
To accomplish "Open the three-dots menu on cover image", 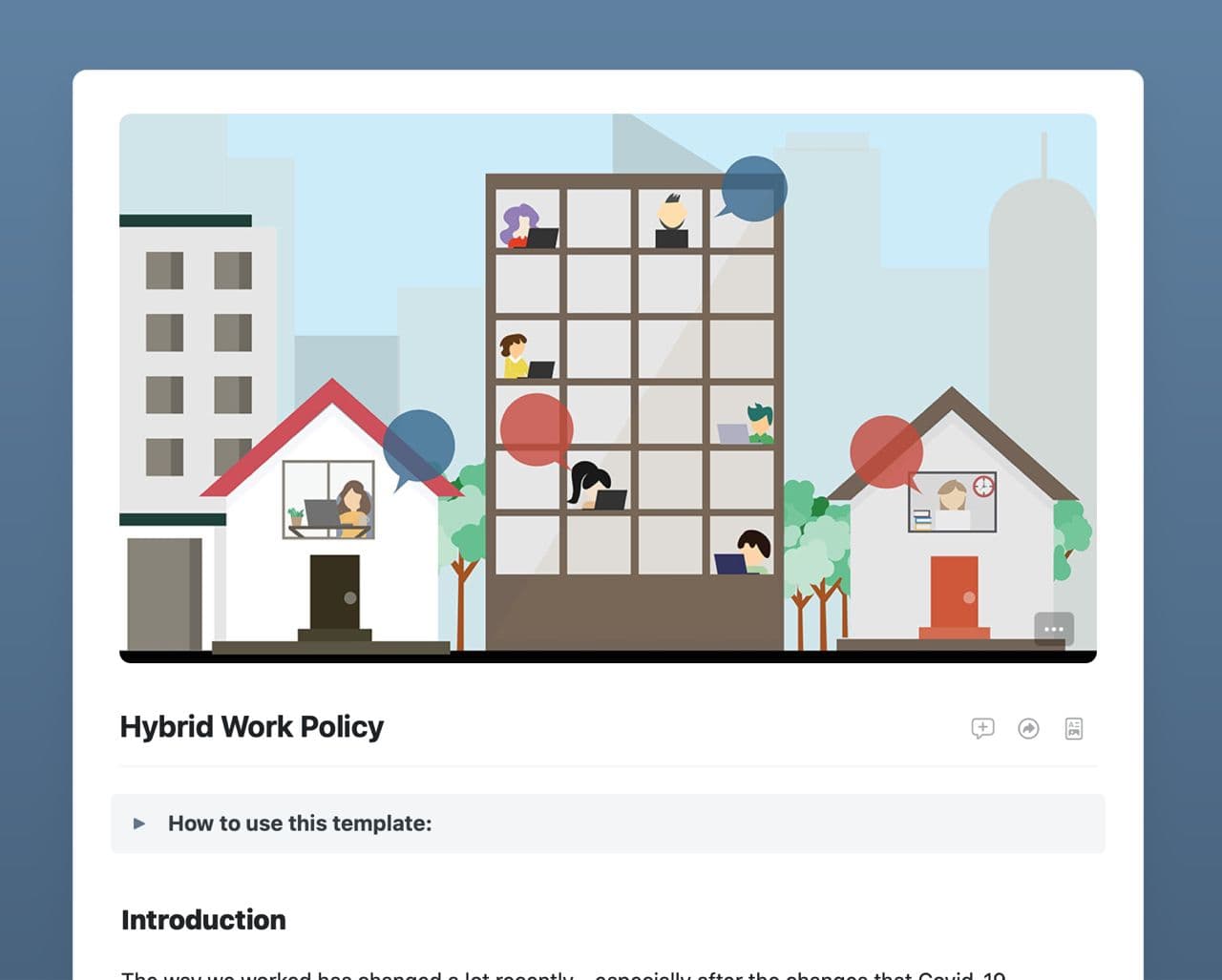I will (x=1054, y=629).
